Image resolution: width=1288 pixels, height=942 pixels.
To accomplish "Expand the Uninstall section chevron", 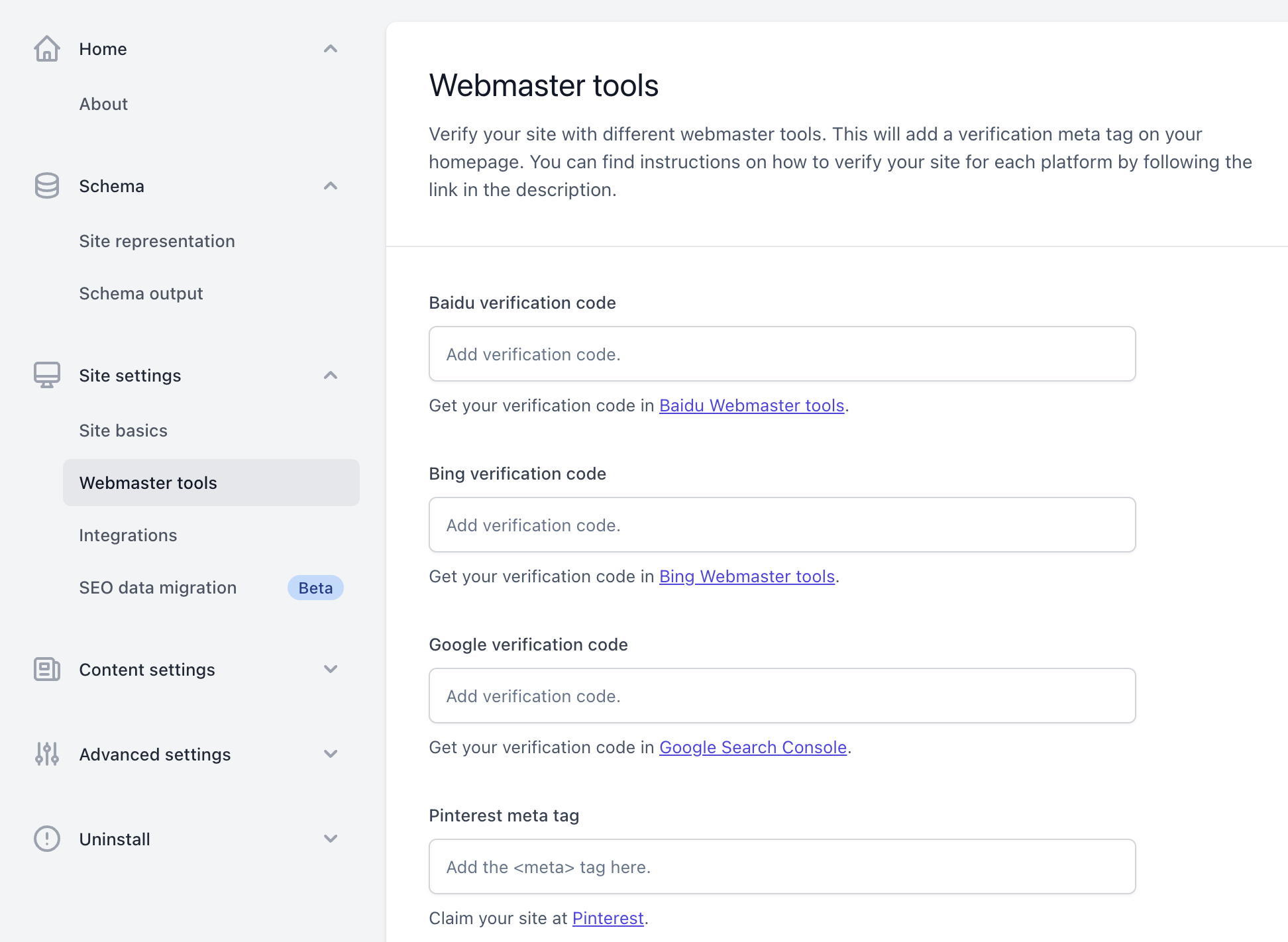I will (331, 839).
